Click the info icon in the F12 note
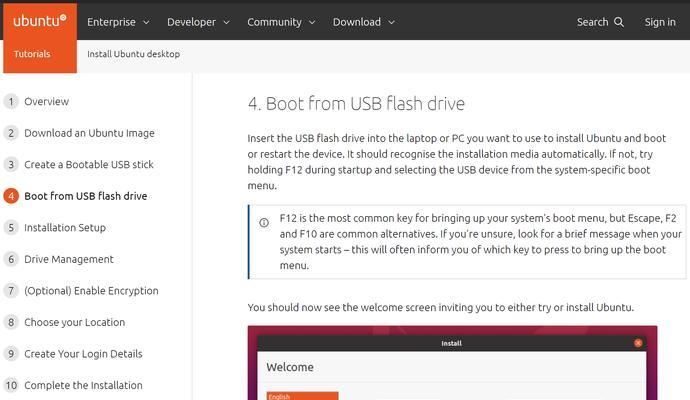Screen dimensions: 690x400 (264, 223)
